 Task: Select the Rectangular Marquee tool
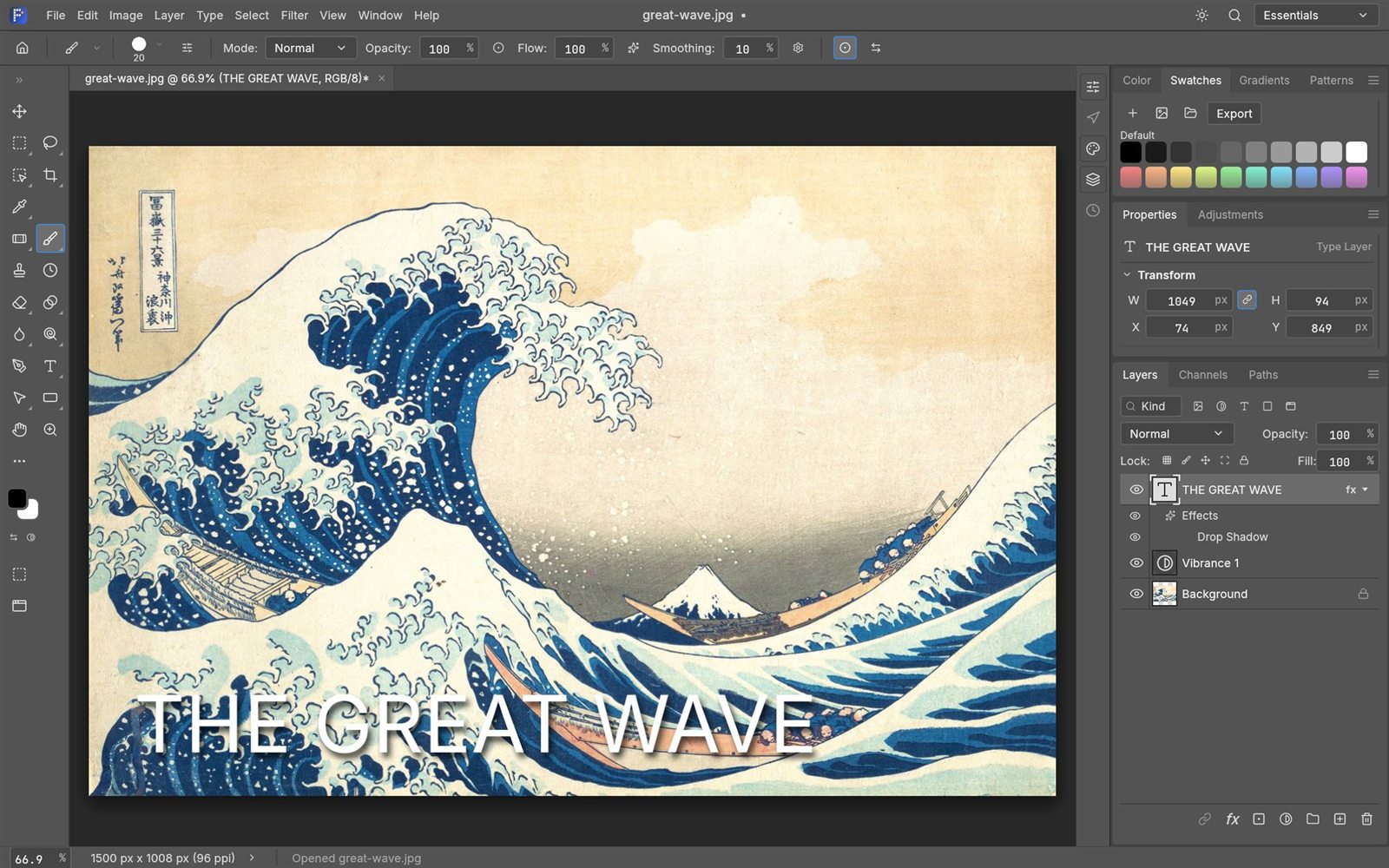[19, 142]
